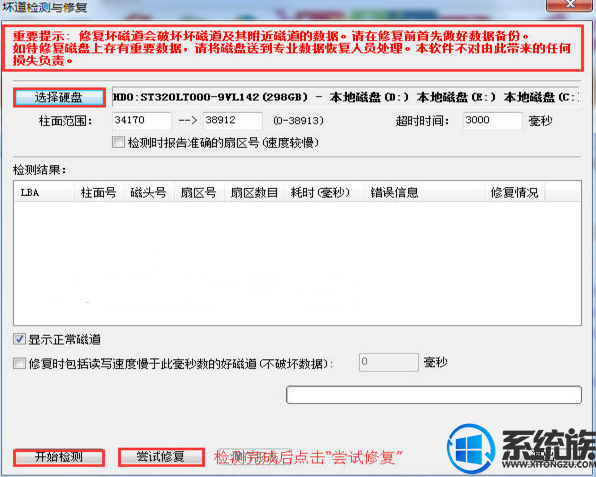
Task: Select the LBA column header
Action: 44,192
